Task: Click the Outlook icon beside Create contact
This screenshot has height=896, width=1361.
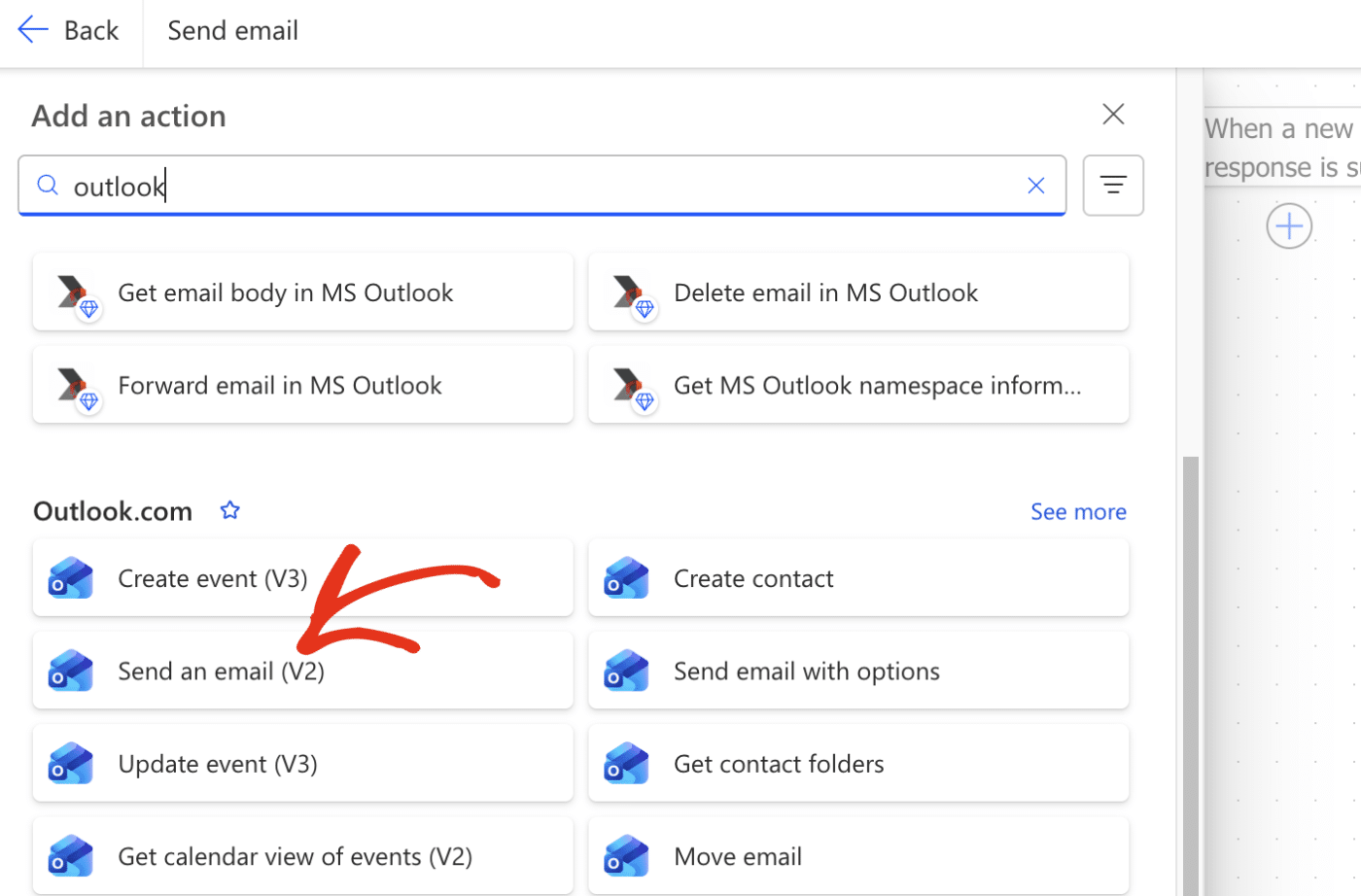Action: coord(627,578)
